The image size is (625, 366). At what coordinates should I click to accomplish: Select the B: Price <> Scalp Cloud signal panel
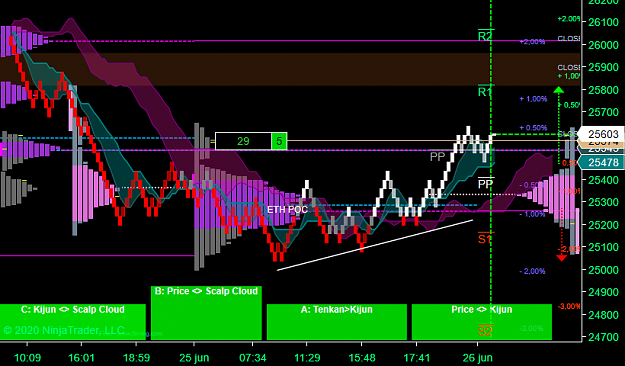[x=206, y=313]
